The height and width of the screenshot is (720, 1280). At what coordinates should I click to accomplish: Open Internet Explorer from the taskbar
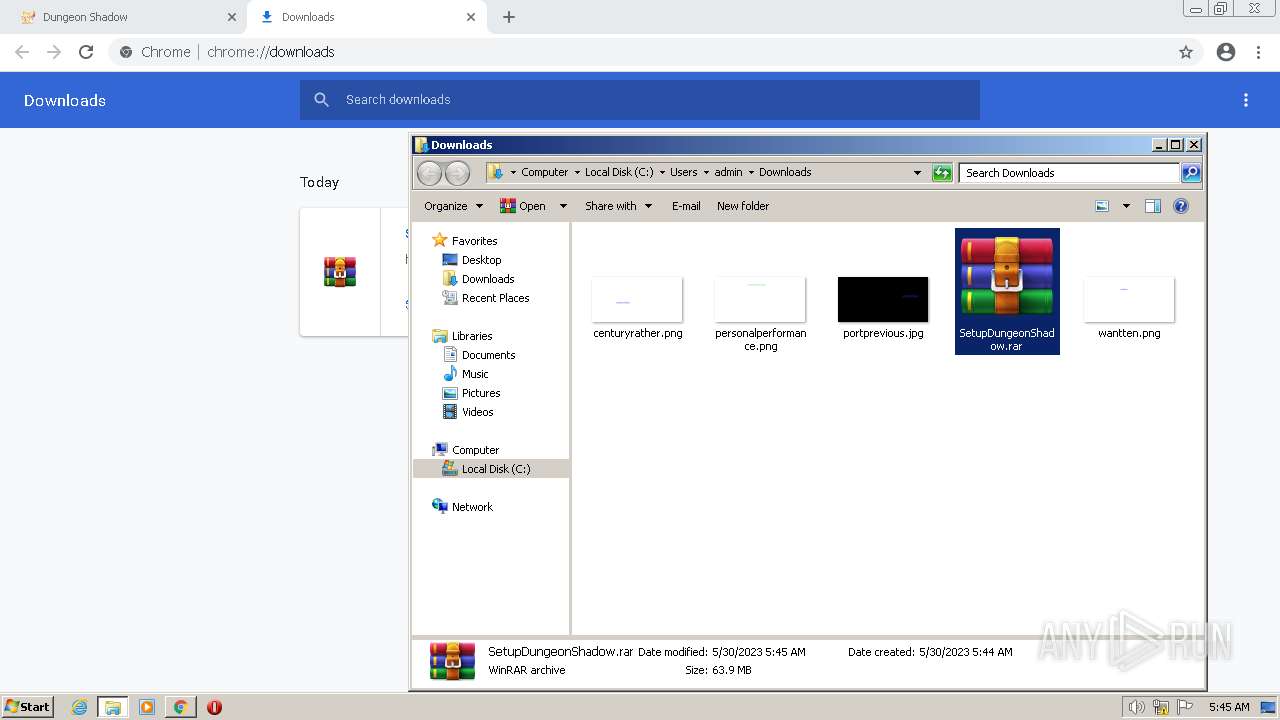[79, 707]
